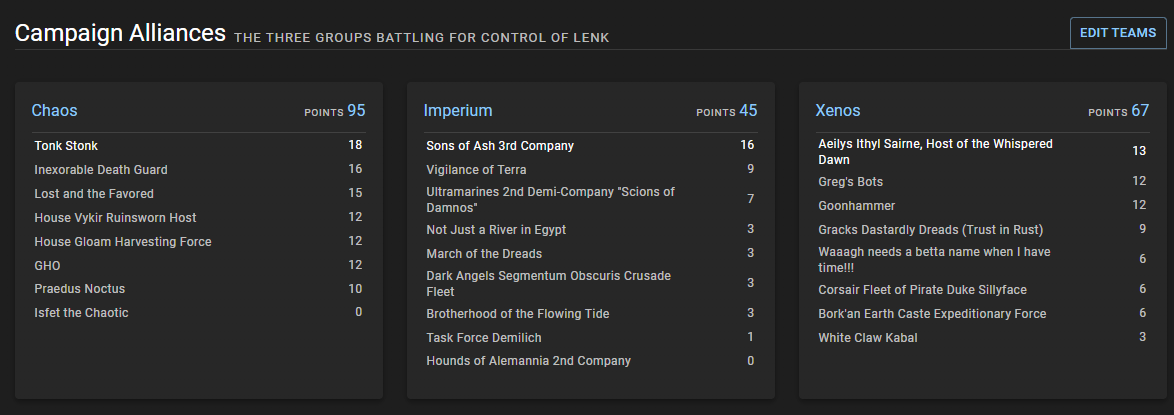Screen dimensions: 1174x415
Task: Click Greg's Bots in Xenos list
Action: [x=850, y=182]
